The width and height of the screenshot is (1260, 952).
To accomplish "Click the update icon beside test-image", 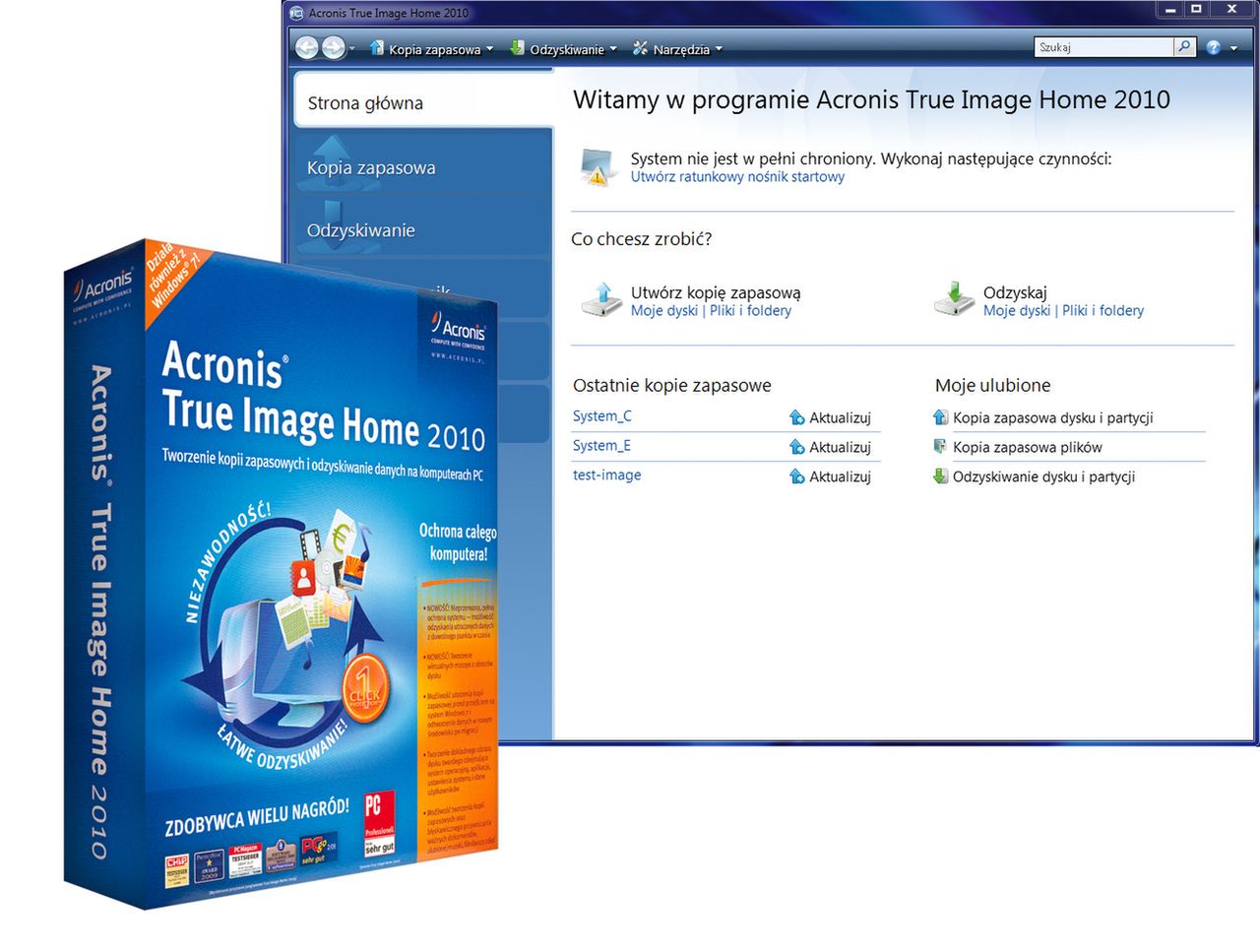I will tap(797, 476).
